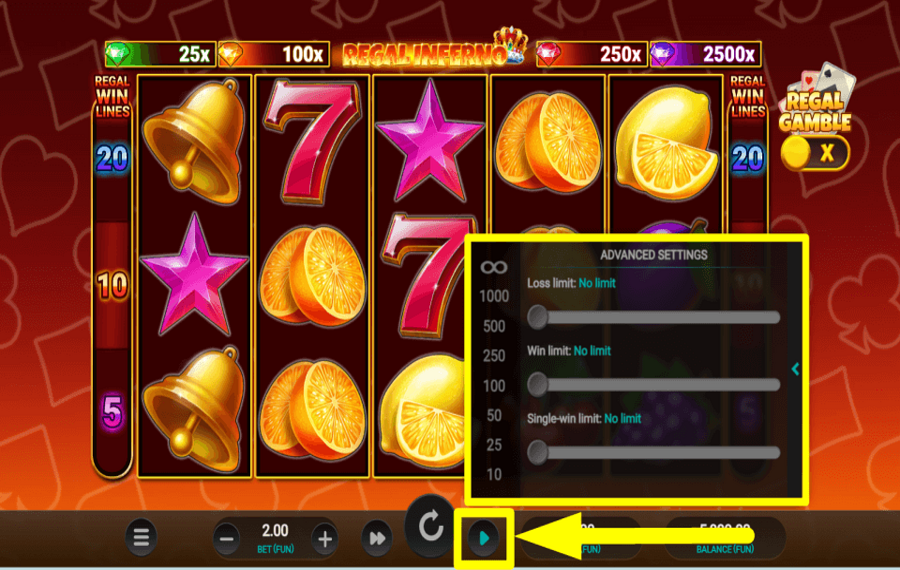
Task: Pick 25 autospins from the list
Action: click(x=494, y=445)
